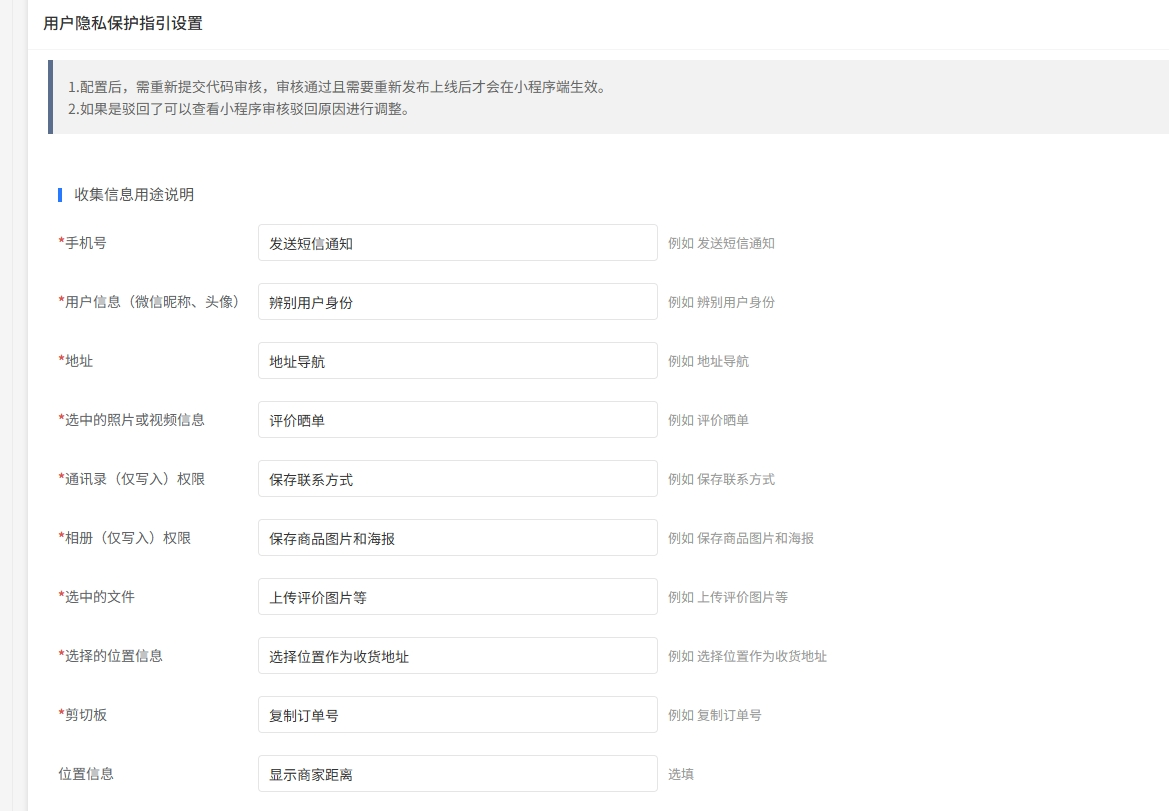
Task: Click the 例如 选择位置作为收货地址 hint text
Action: [x=747, y=657]
